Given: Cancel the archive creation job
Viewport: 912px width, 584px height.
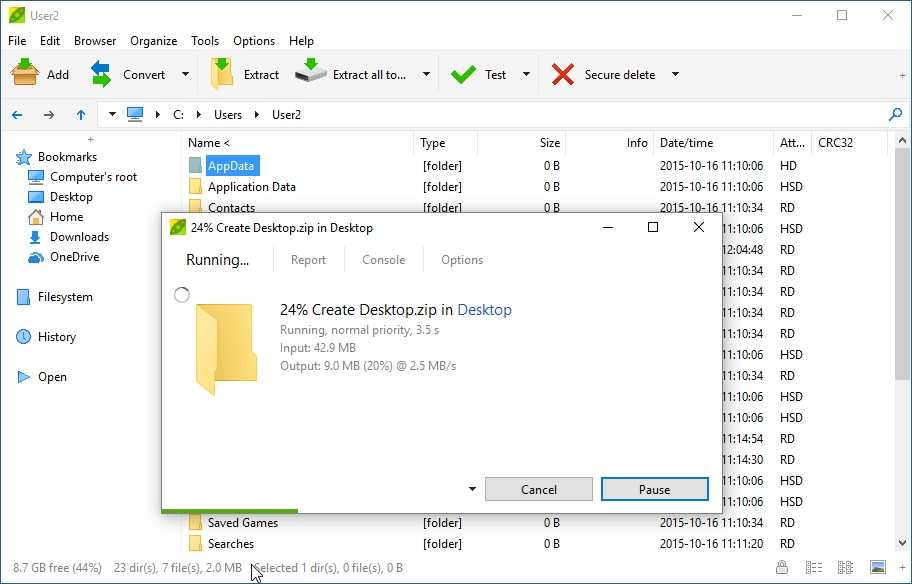Looking at the screenshot, I should (x=538, y=489).
